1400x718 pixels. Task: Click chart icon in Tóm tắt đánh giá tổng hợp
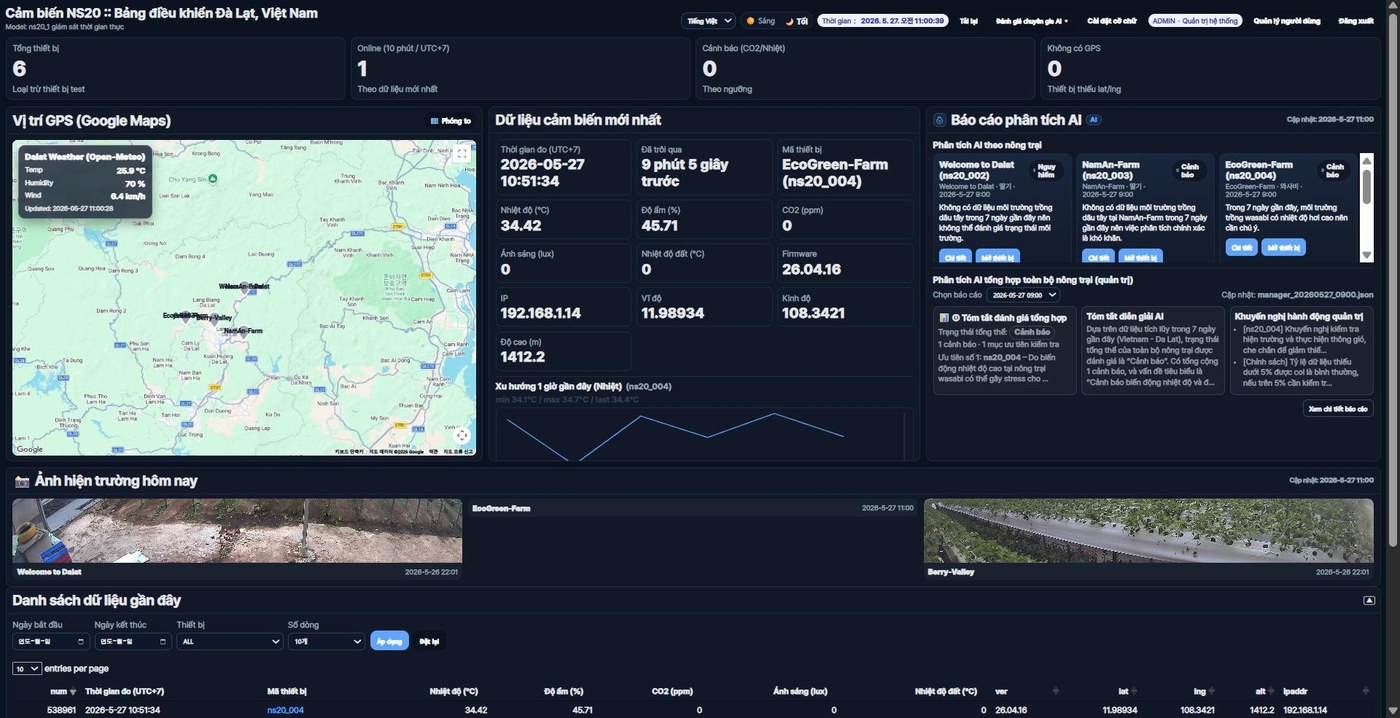pos(943,317)
